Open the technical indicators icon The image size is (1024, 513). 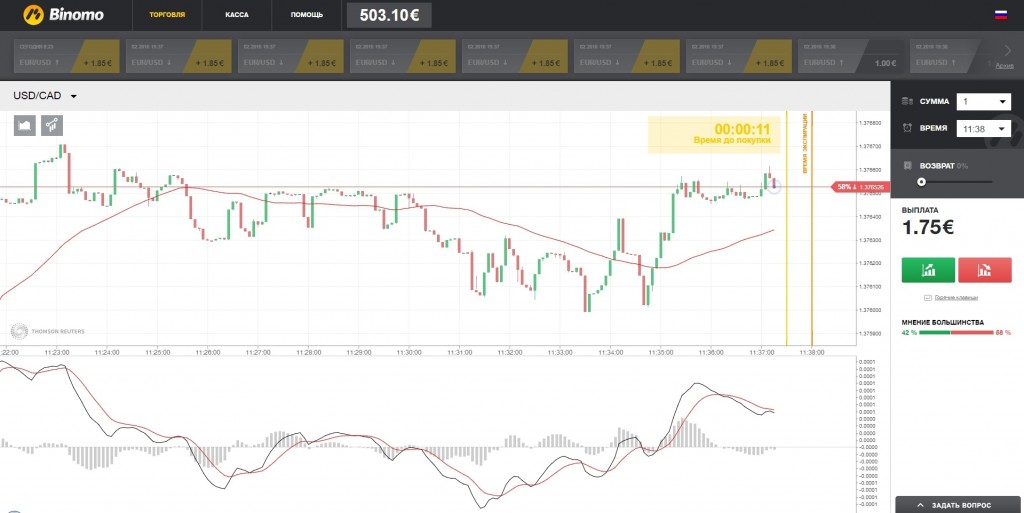click(x=52, y=125)
